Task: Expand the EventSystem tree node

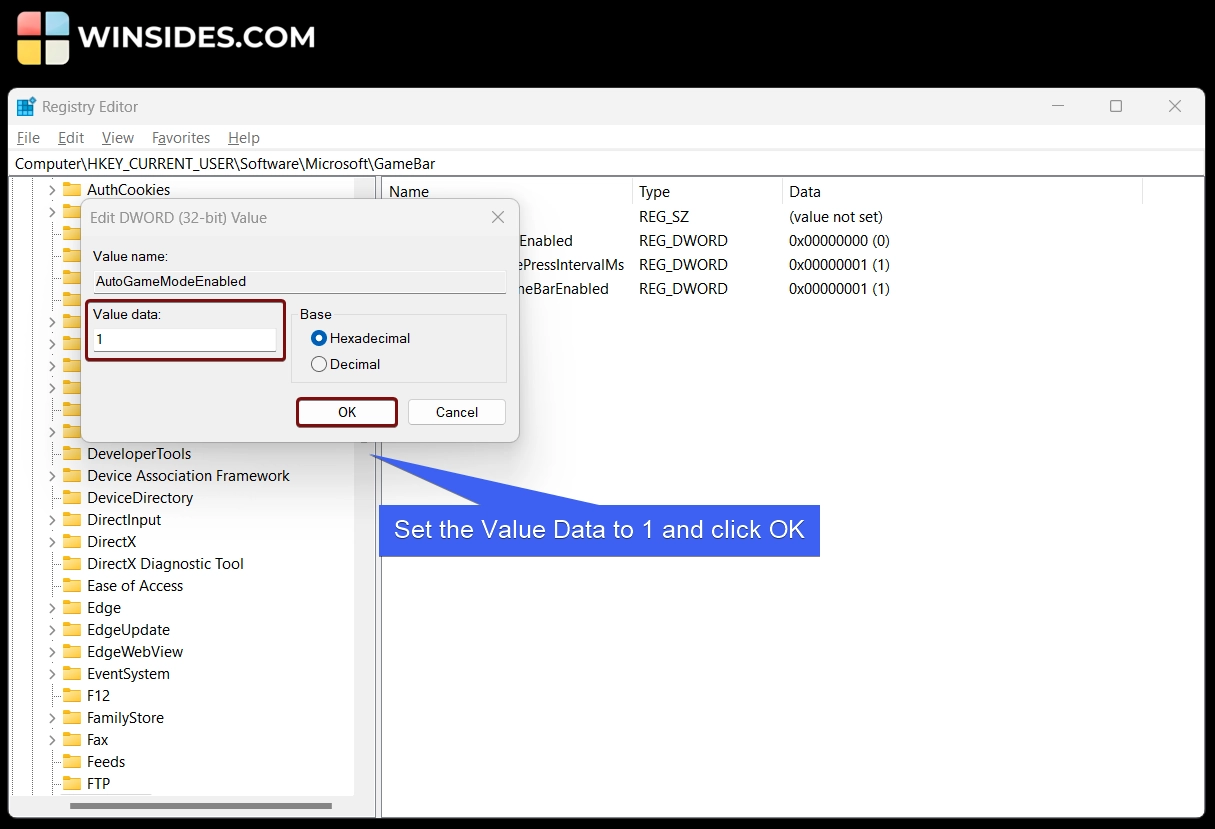Action: 52,674
